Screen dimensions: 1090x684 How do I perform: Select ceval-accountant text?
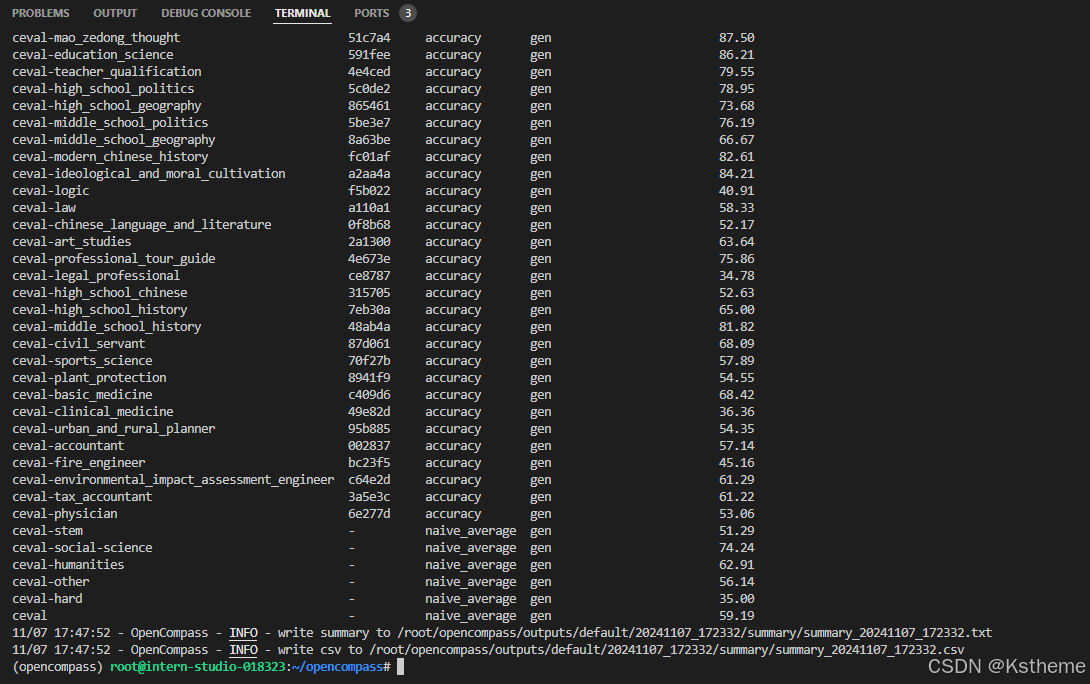[68, 446]
